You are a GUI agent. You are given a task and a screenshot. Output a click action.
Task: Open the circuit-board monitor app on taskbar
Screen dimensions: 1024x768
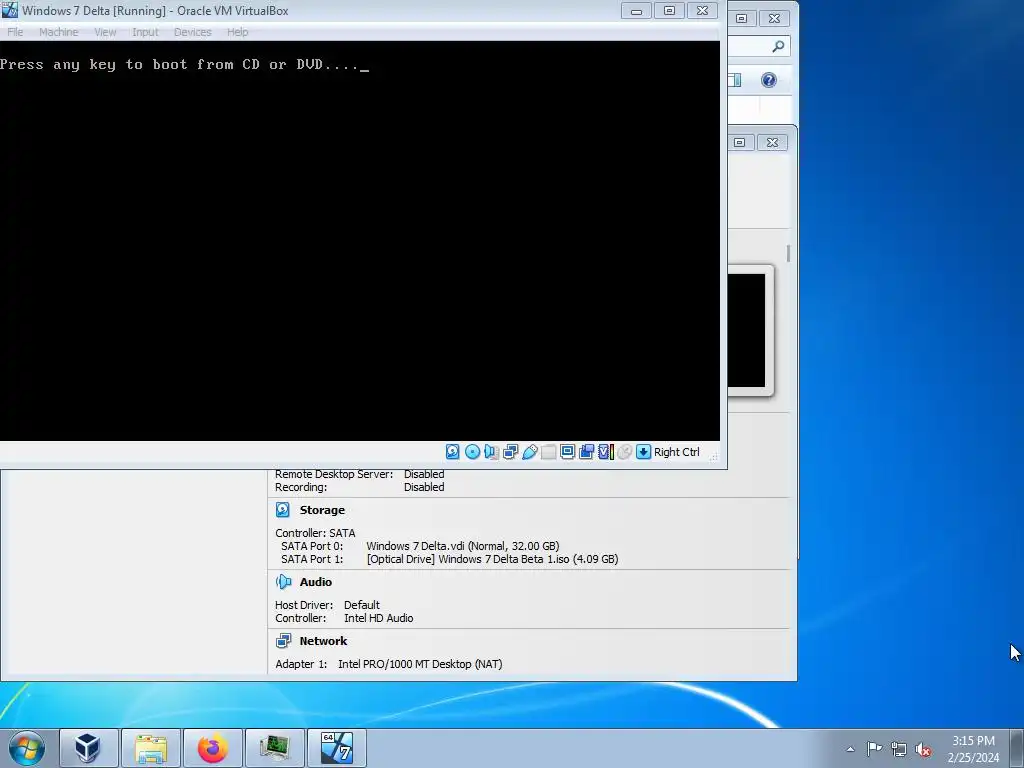[x=275, y=748]
